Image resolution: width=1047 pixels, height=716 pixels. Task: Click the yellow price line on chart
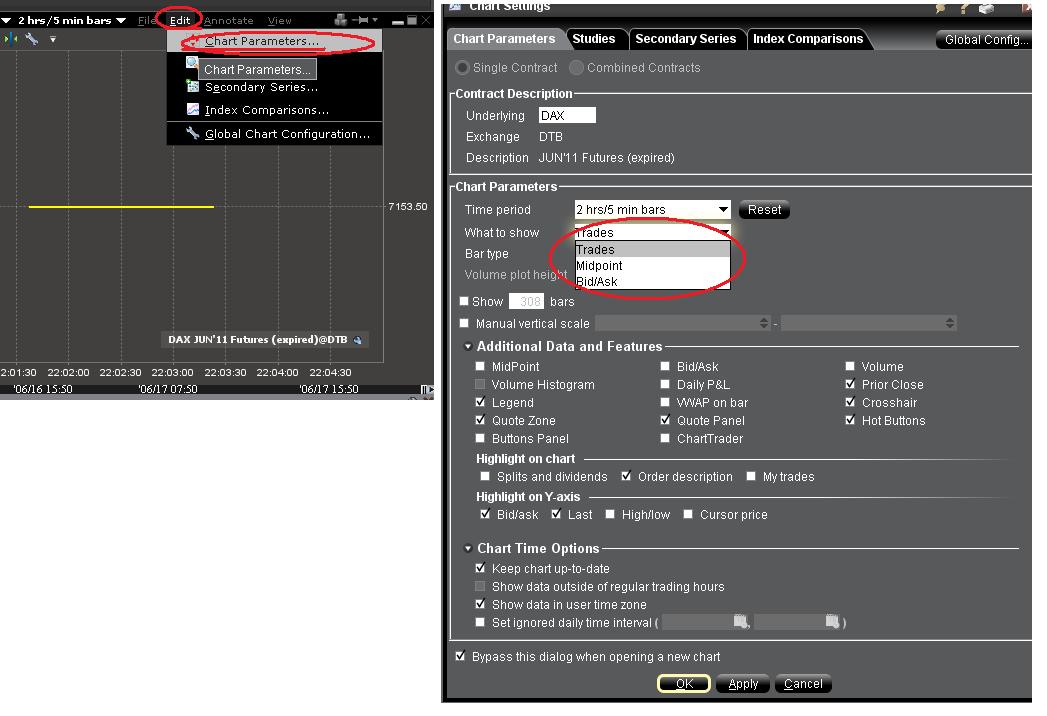(x=121, y=207)
